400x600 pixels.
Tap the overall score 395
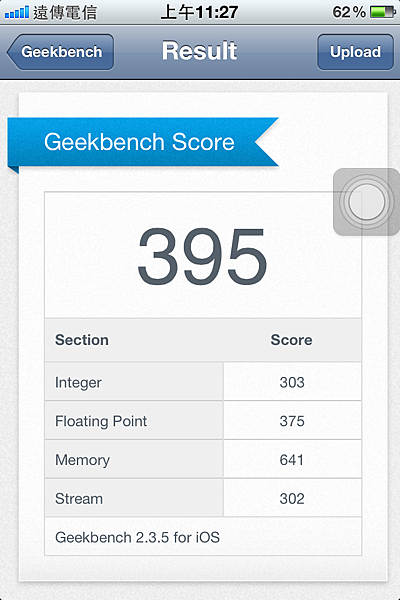tap(202, 256)
